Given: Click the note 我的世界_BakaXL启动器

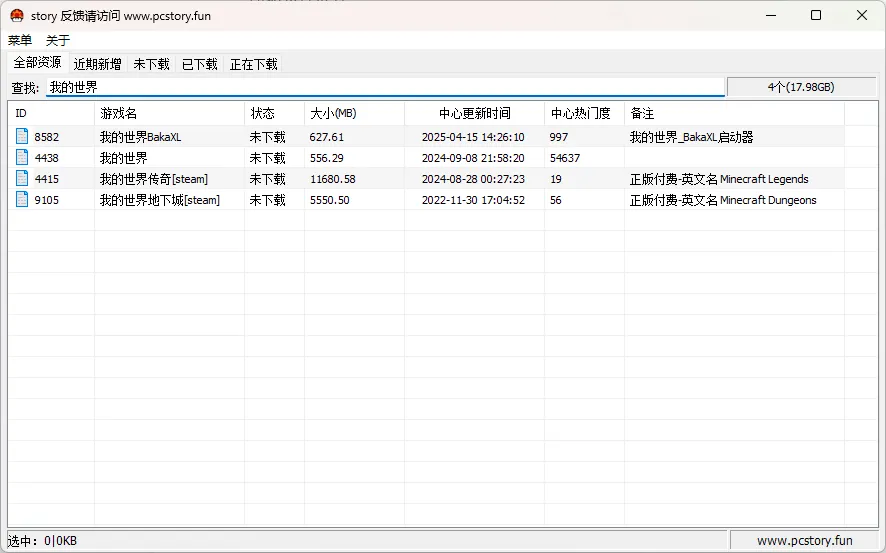Looking at the screenshot, I should [x=691, y=137].
